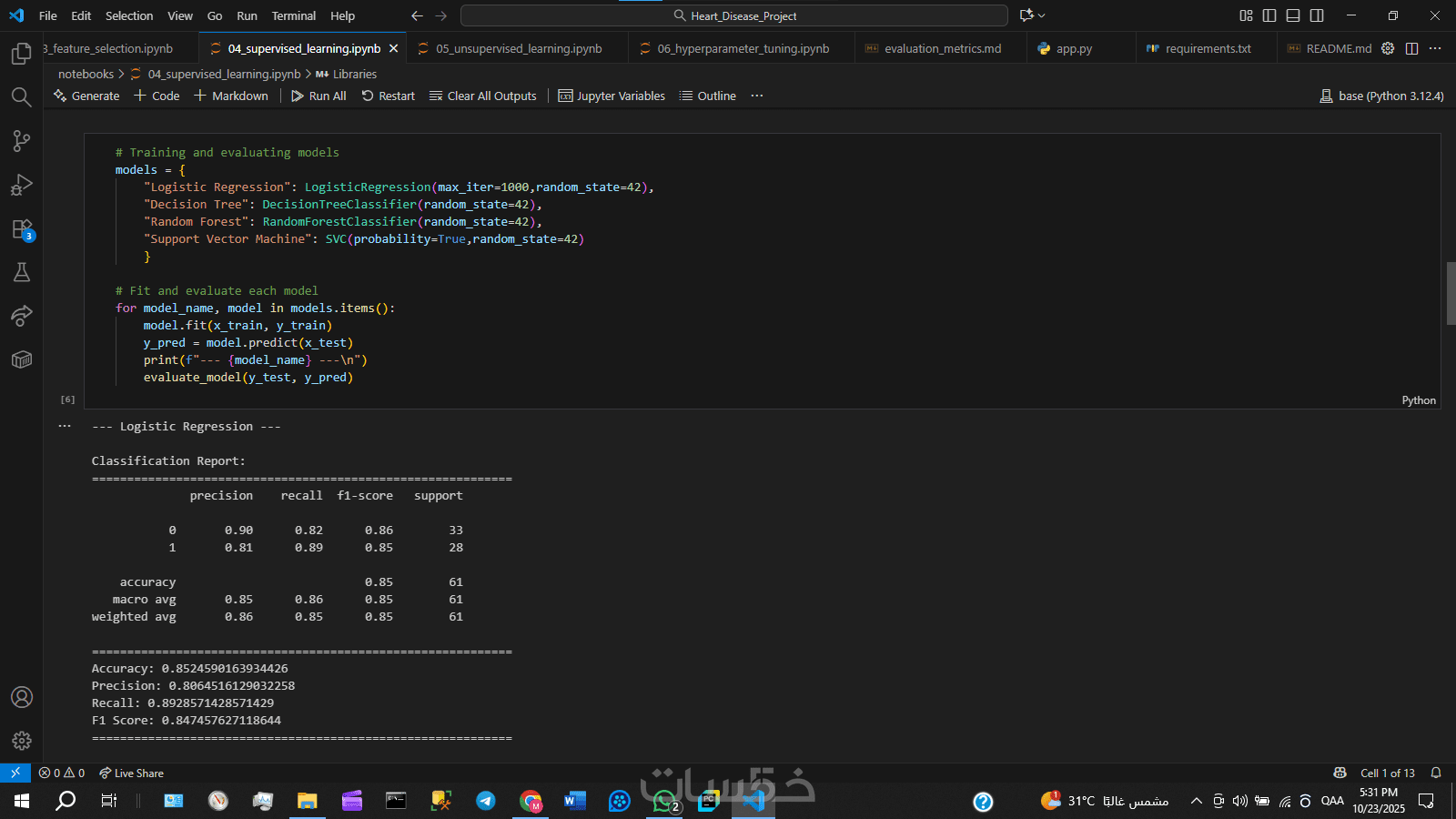
Task: Open the Source Control view
Action: (x=21, y=141)
